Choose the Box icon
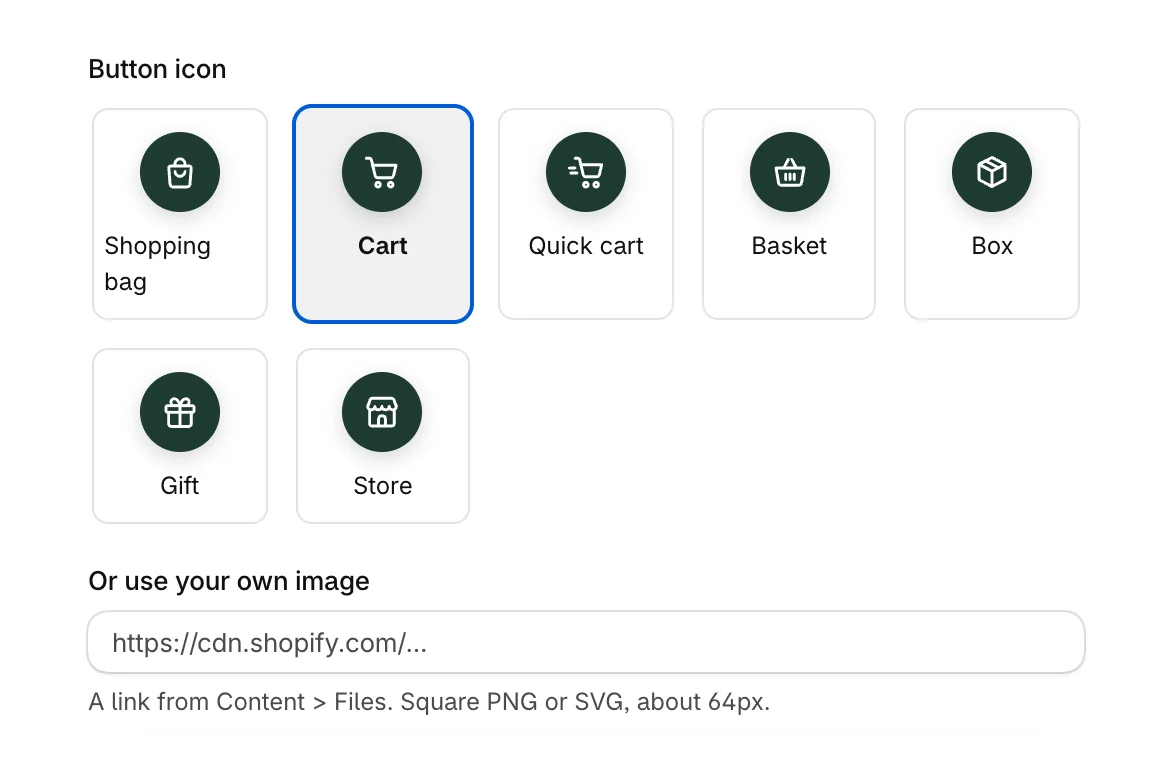The height and width of the screenshot is (768, 1172). point(992,172)
